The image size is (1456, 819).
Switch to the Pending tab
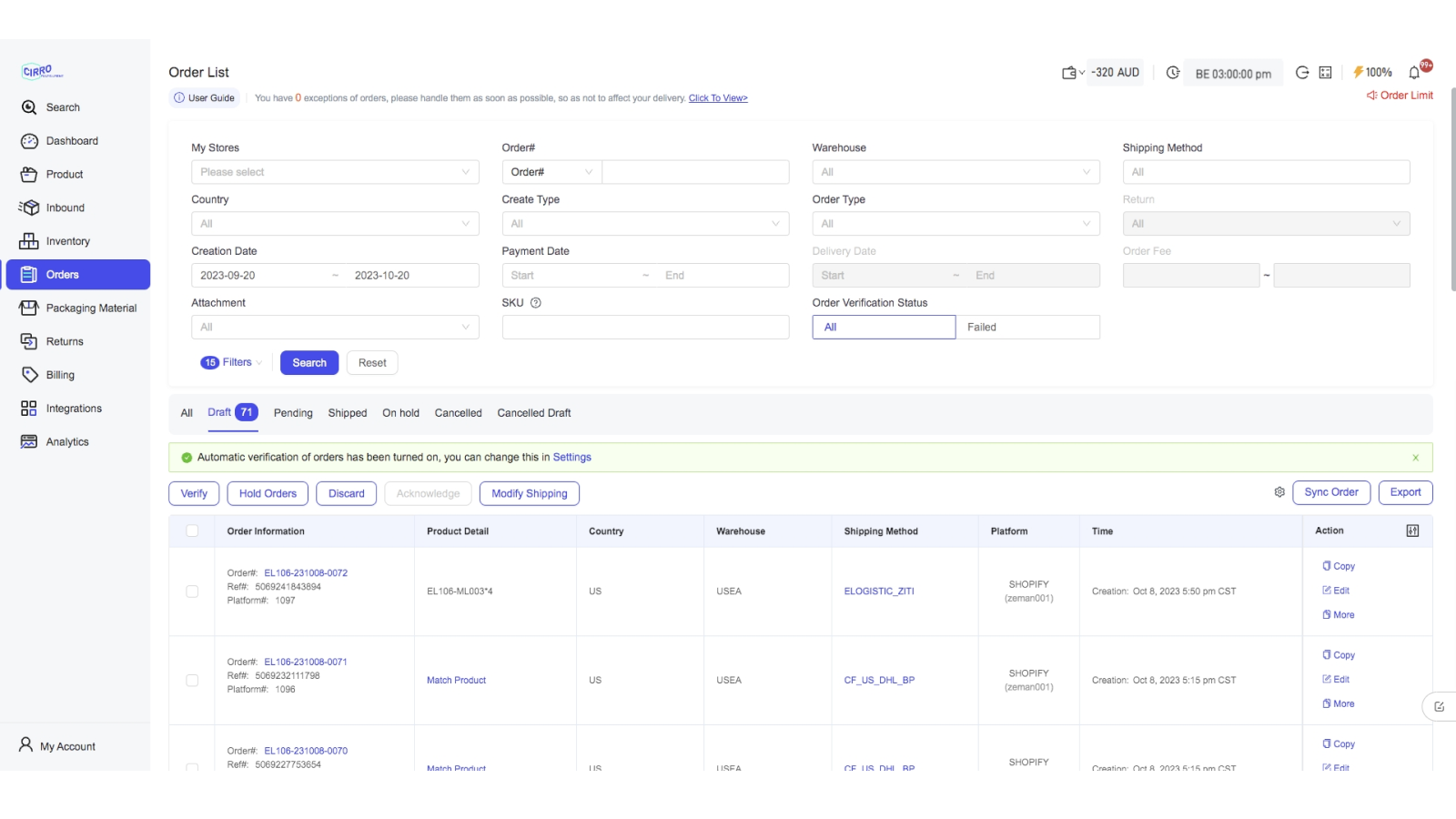pyautogui.click(x=293, y=413)
